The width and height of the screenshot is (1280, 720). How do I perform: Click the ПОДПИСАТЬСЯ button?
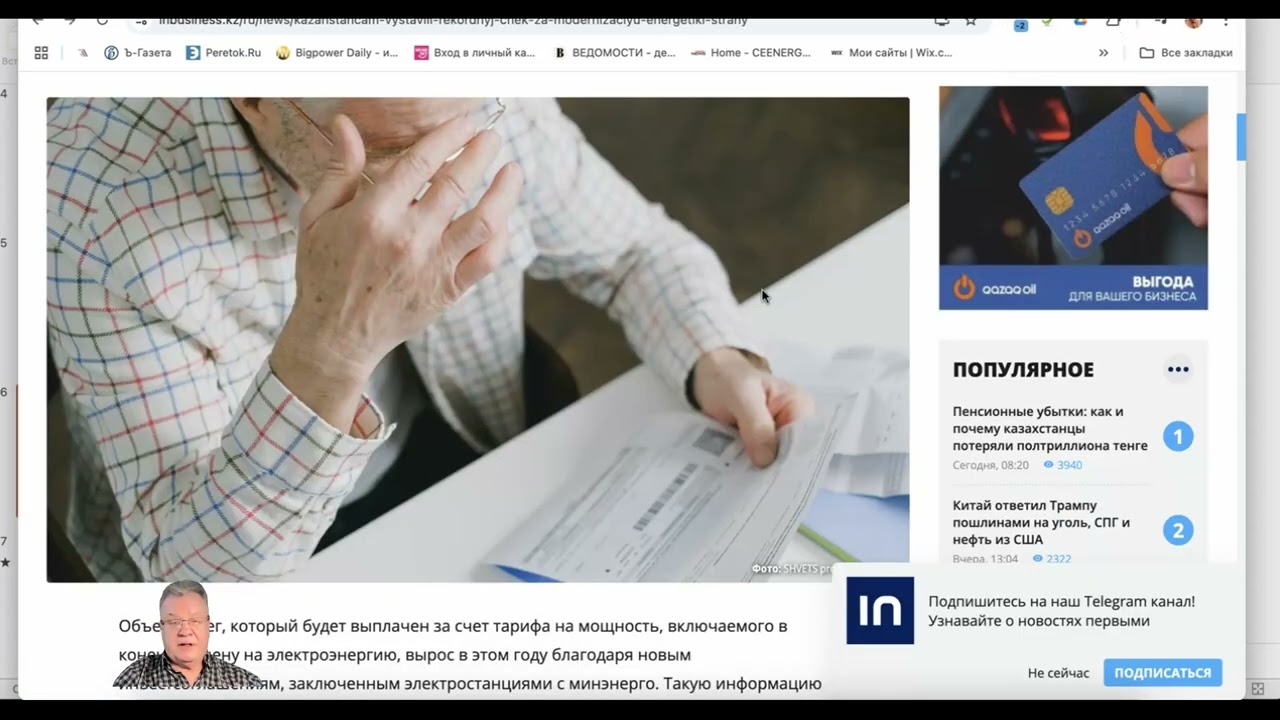click(x=1162, y=673)
